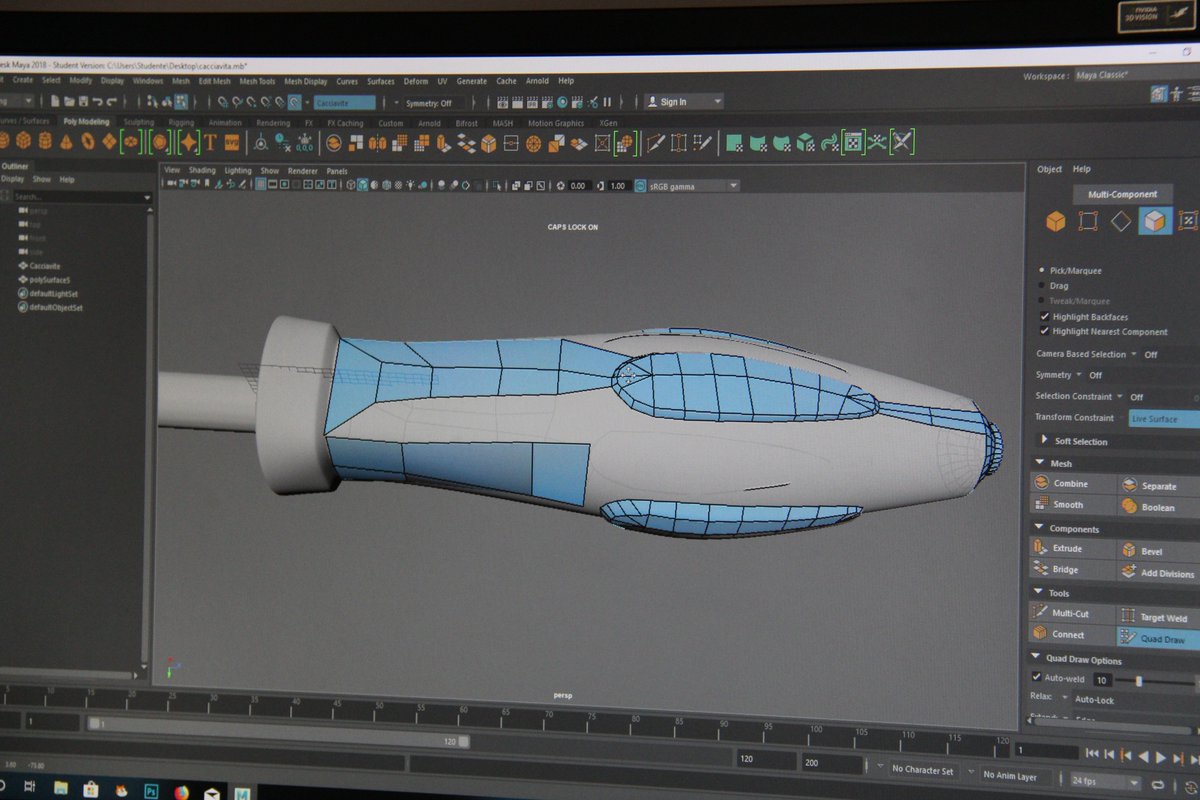Click the Modeling Toolkit toggle icon top right

coord(1159,93)
